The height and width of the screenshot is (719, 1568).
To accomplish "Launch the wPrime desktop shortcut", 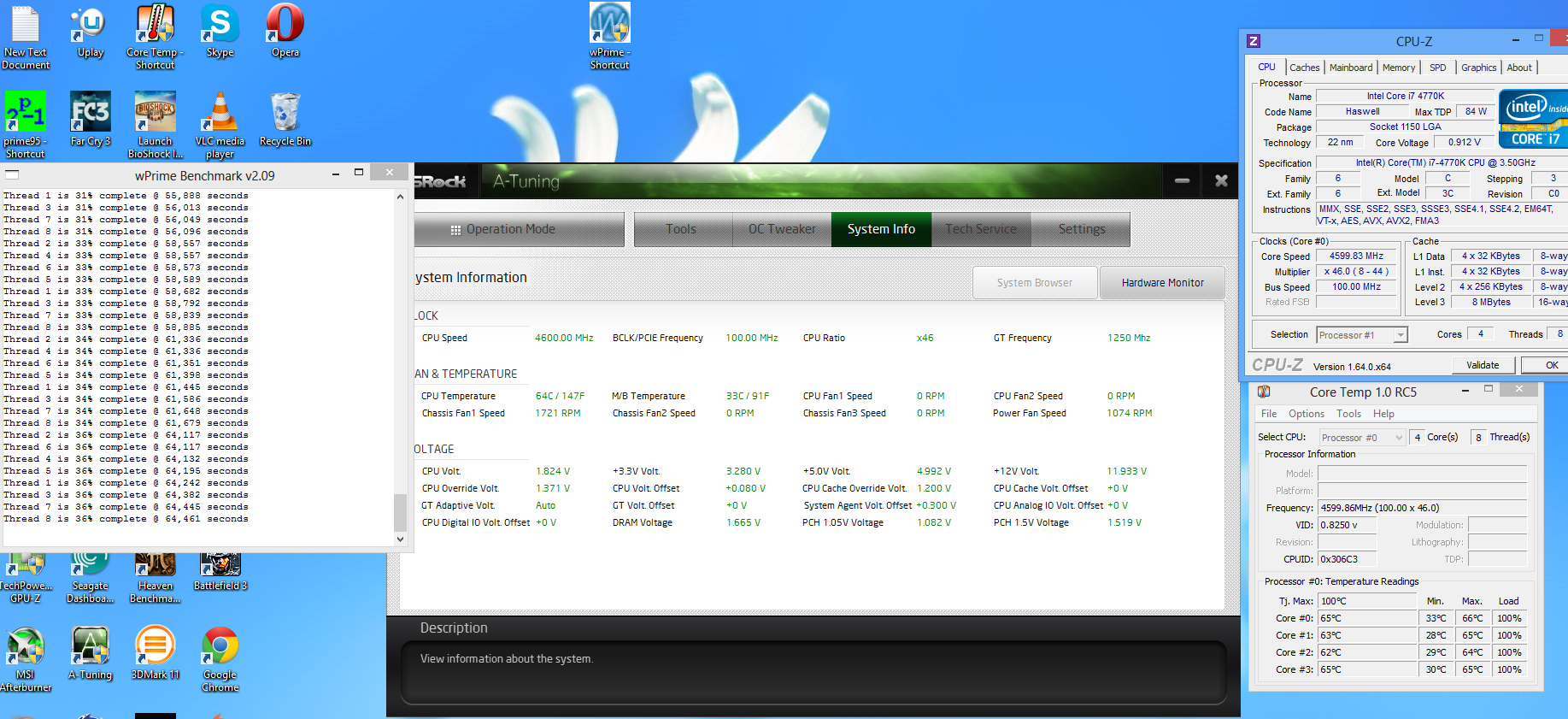I will [x=609, y=37].
